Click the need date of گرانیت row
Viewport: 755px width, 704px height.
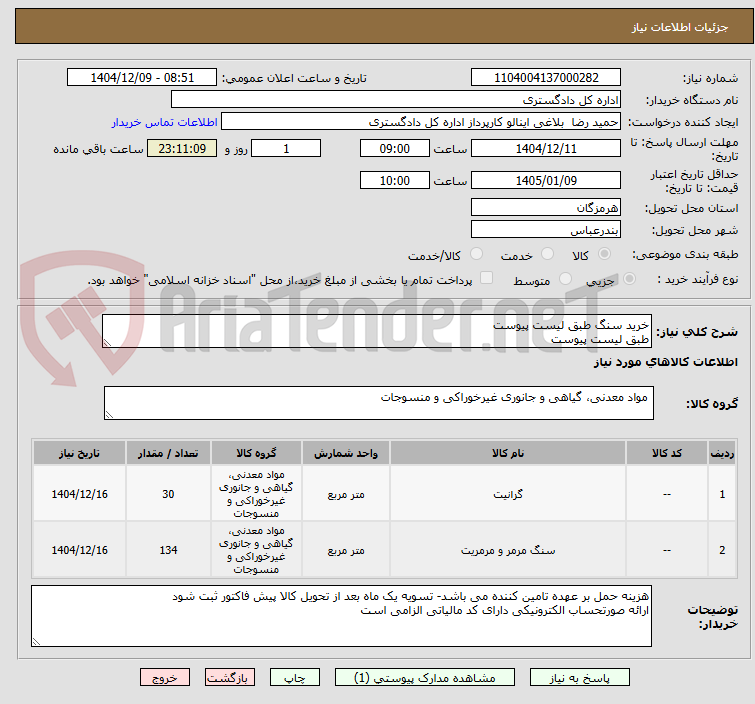79,494
